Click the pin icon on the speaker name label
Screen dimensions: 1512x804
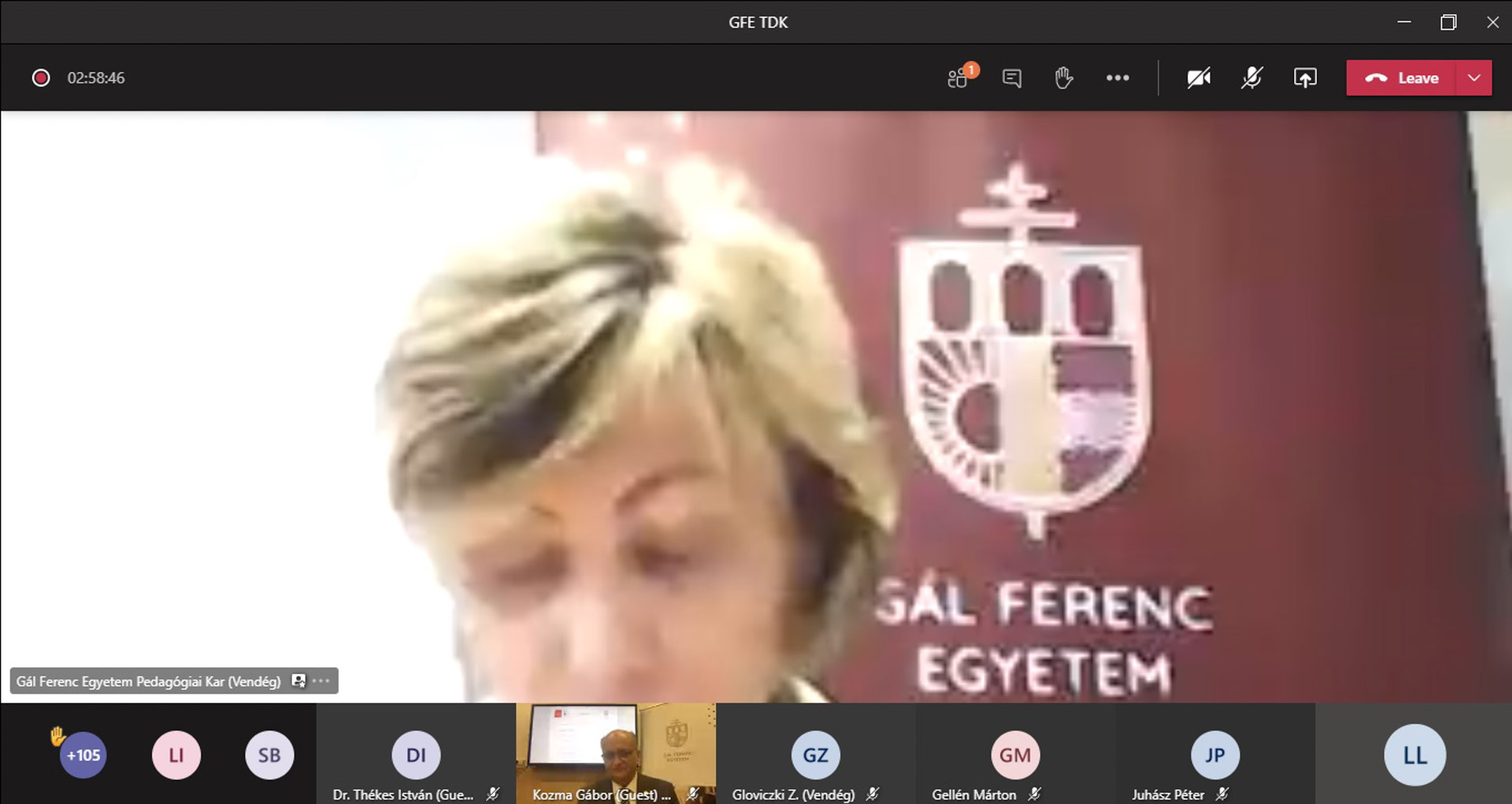coord(298,681)
